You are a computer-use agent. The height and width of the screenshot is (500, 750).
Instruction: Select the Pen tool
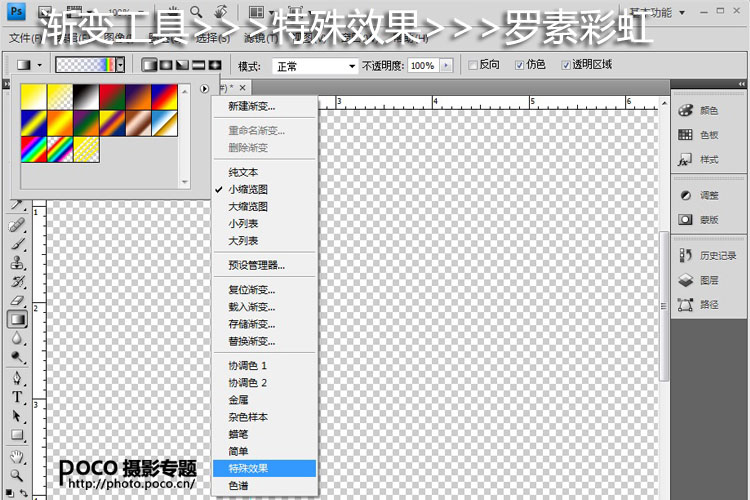coord(17,378)
